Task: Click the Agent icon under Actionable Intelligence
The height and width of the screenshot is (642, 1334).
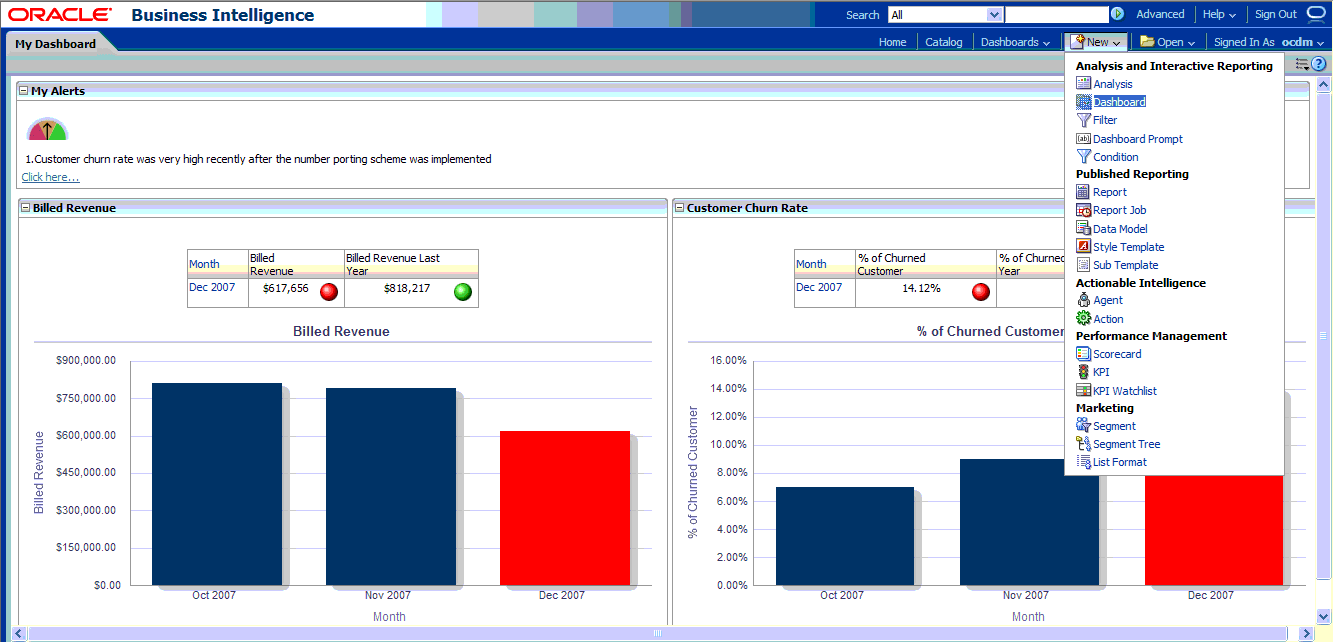Action: click(x=1083, y=300)
